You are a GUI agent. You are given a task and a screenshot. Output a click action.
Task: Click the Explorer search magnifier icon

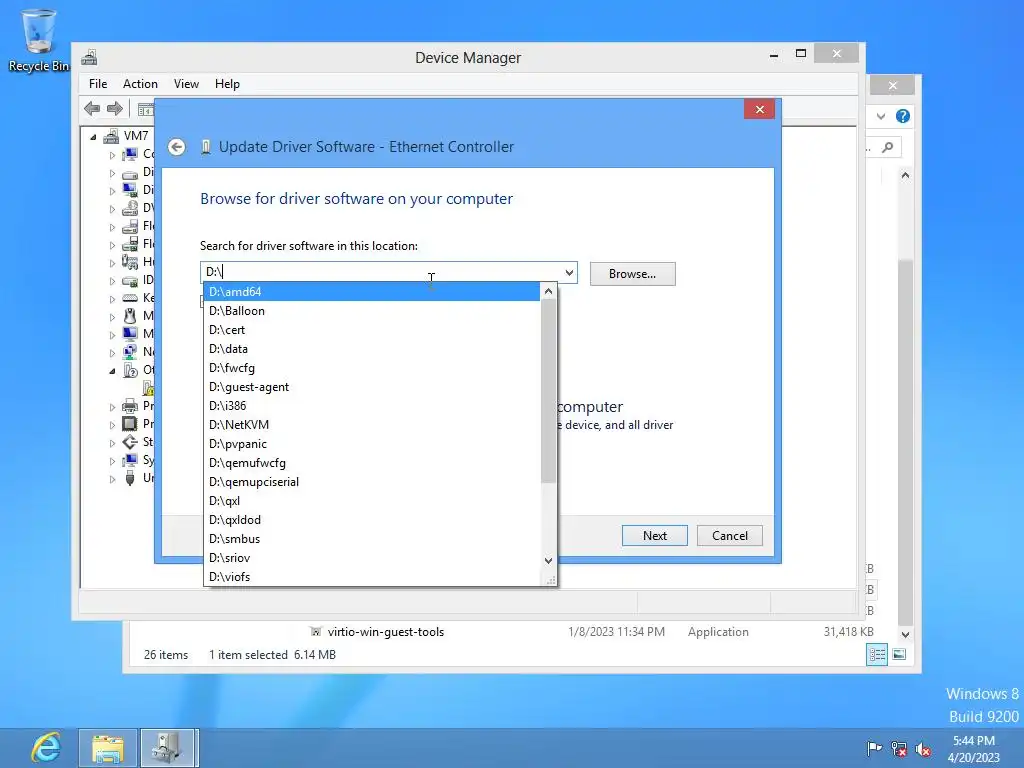pyautogui.click(x=888, y=148)
